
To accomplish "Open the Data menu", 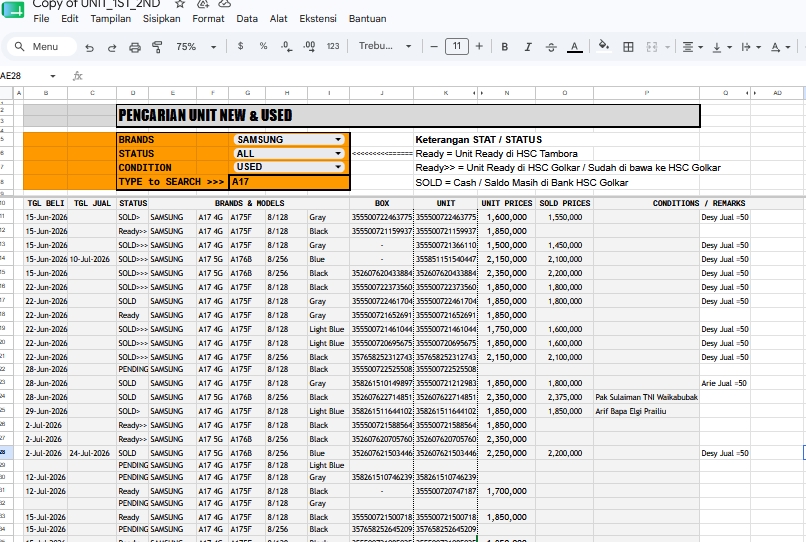I will point(247,19).
